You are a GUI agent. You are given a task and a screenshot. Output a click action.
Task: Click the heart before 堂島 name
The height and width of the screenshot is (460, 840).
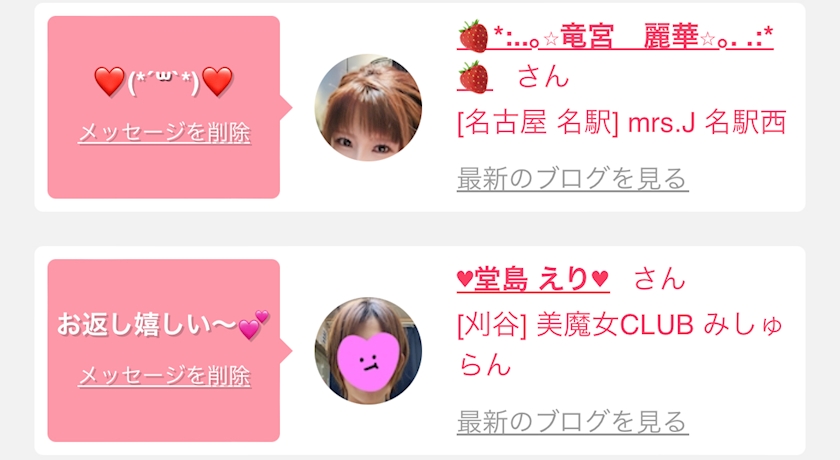click(465, 279)
